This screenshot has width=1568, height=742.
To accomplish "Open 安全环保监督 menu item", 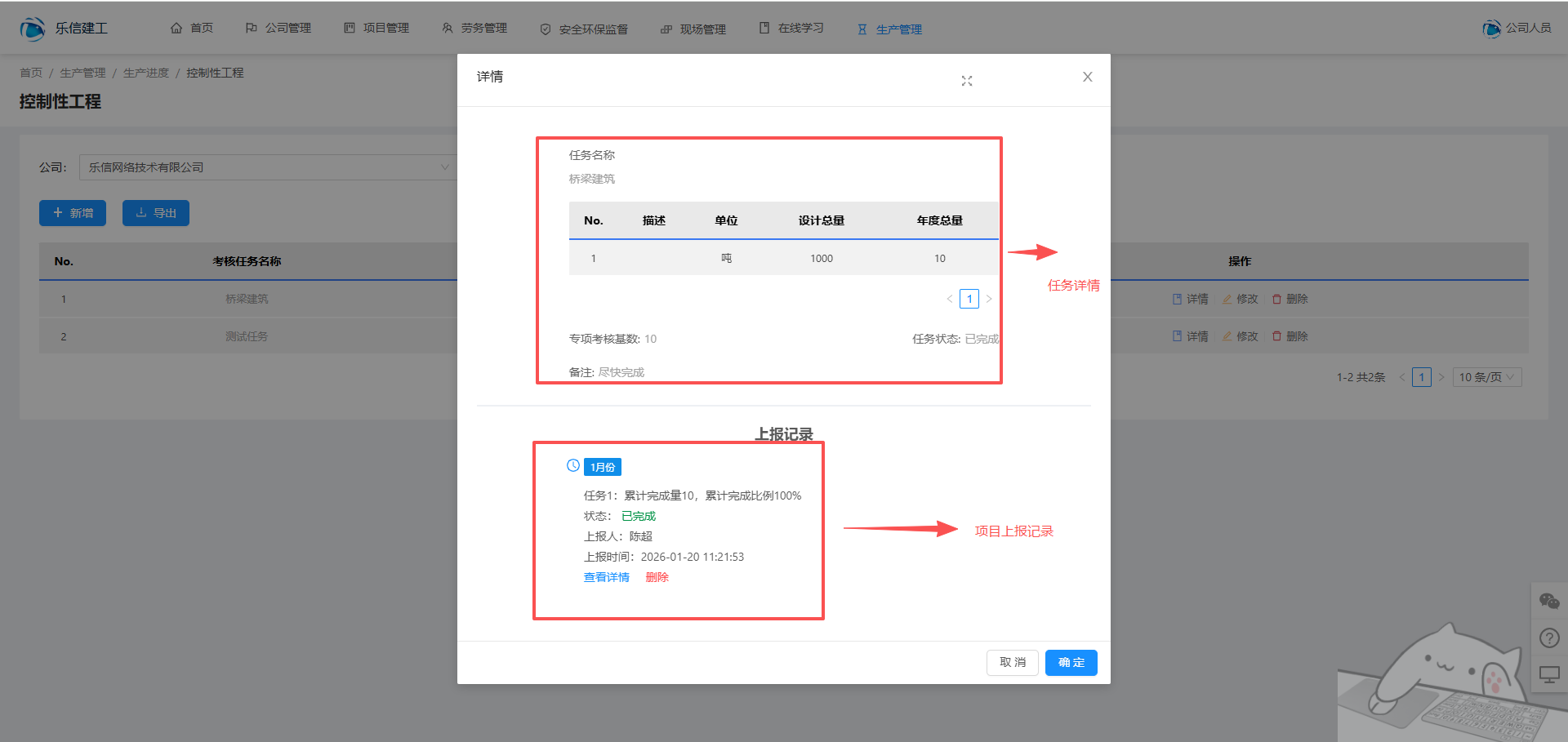I will click(x=584, y=29).
